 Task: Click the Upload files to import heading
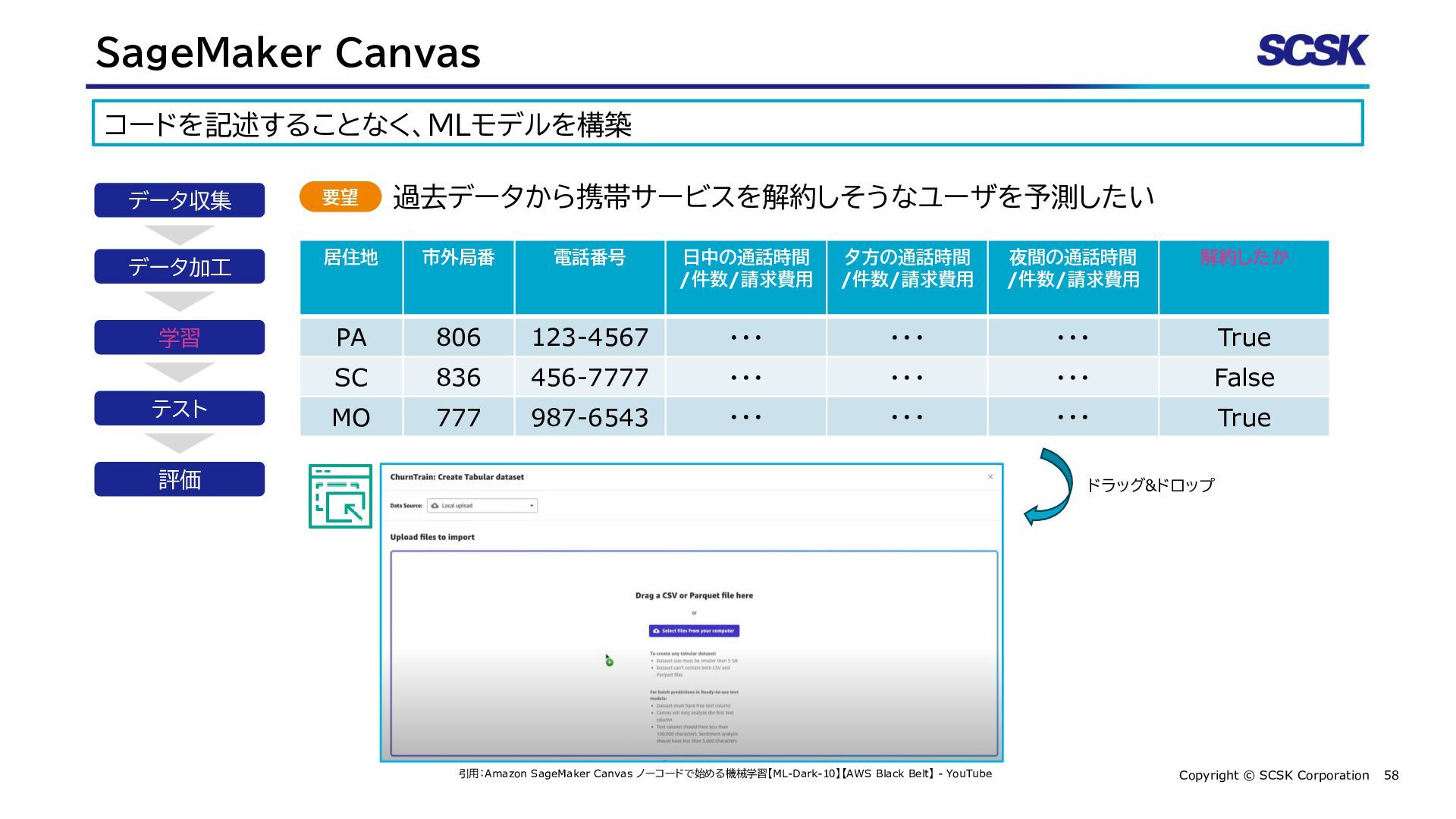click(x=432, y=537)
